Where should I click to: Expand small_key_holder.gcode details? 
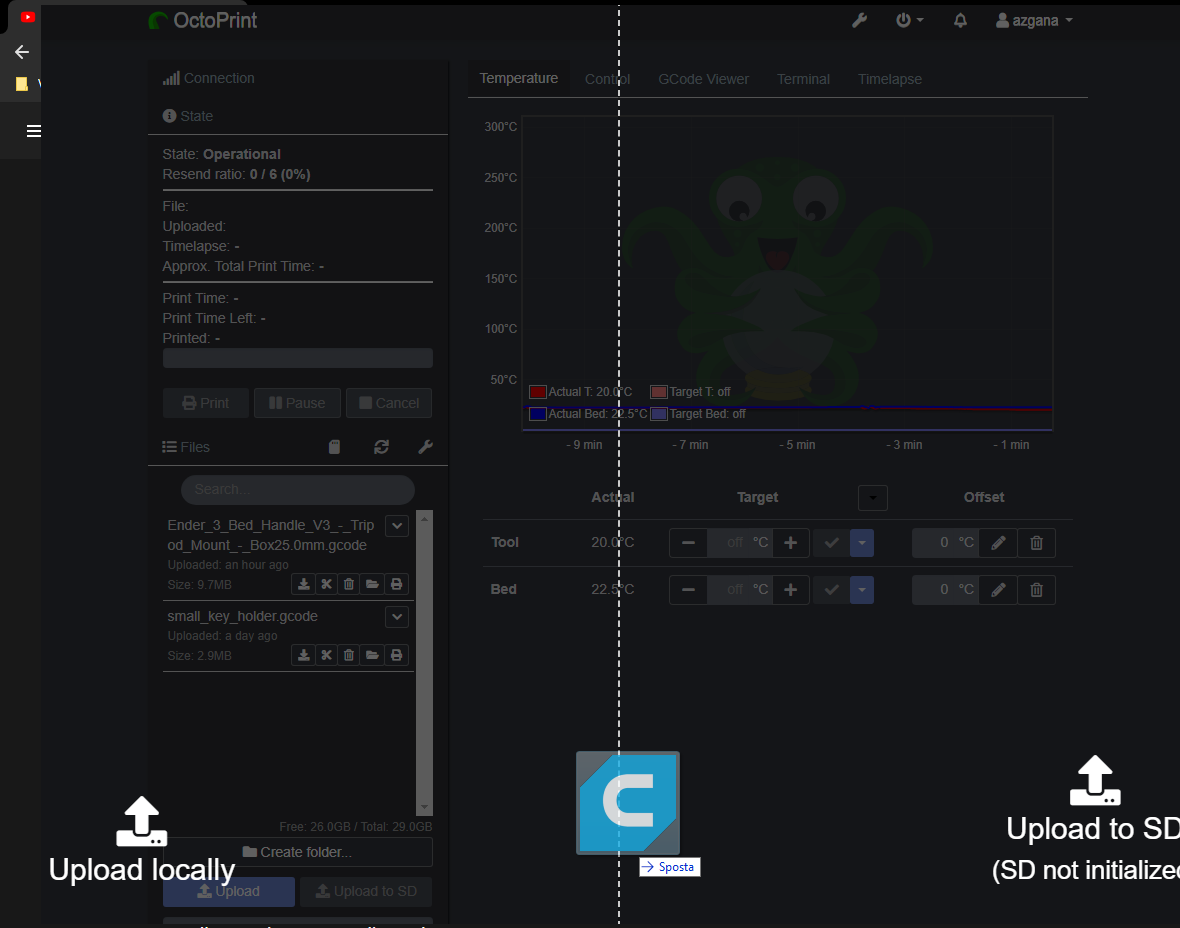pyautogui.click(x=397, y=617)
